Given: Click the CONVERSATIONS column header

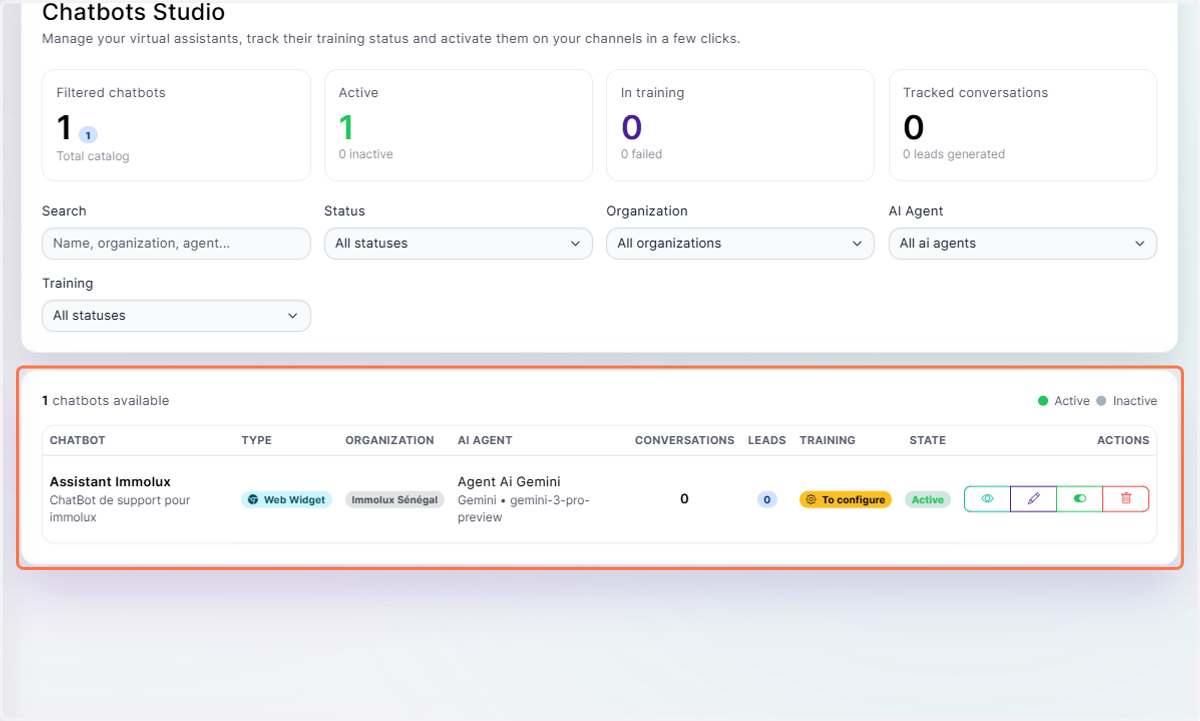Looking at the screenshot, I should 685,440.
